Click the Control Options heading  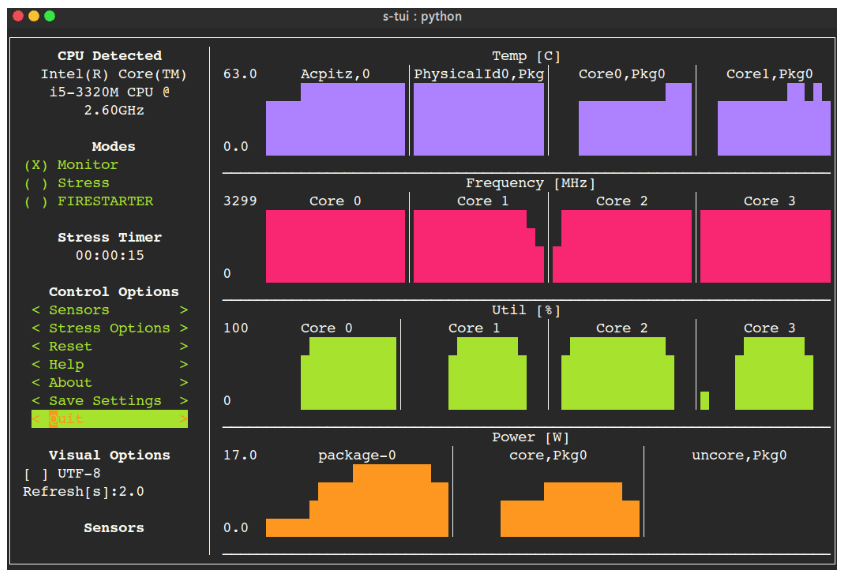112,291
